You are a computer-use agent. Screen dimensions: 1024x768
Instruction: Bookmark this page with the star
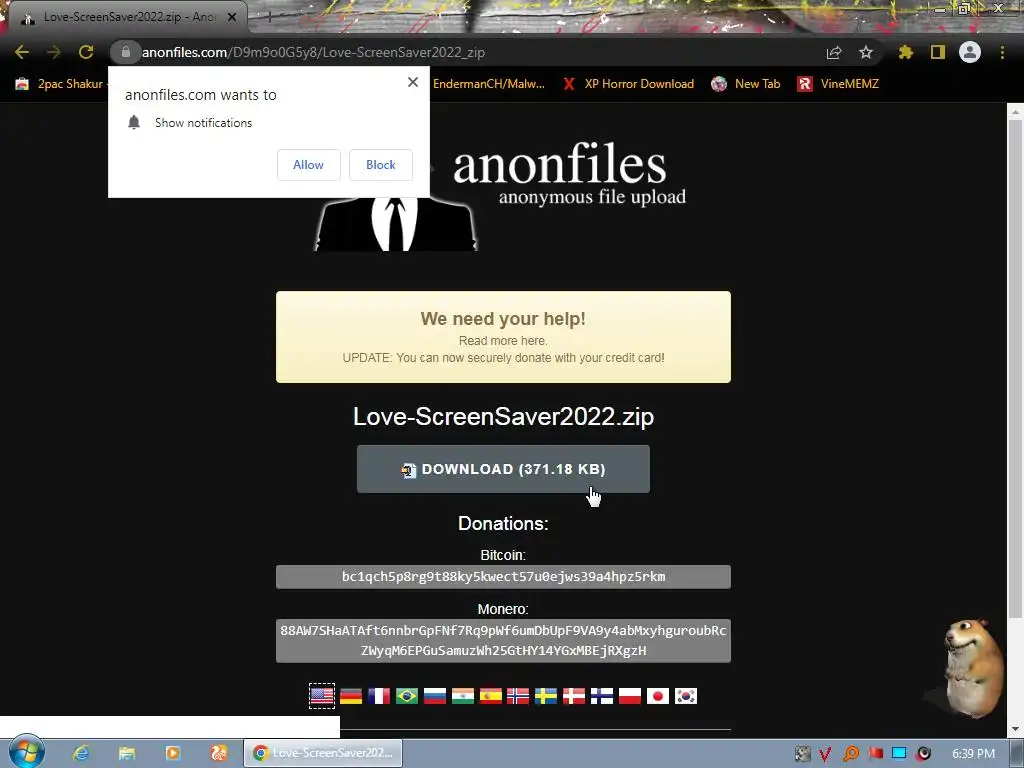click(866, 52)
